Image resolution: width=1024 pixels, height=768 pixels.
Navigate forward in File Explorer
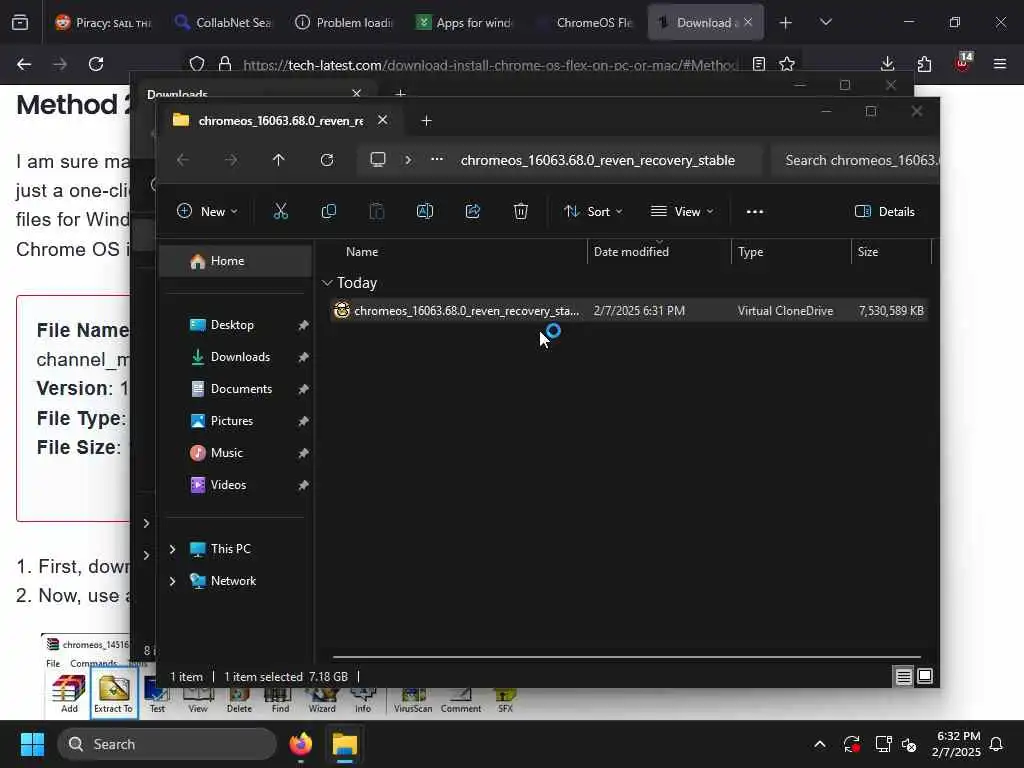(x=231, y=160)
